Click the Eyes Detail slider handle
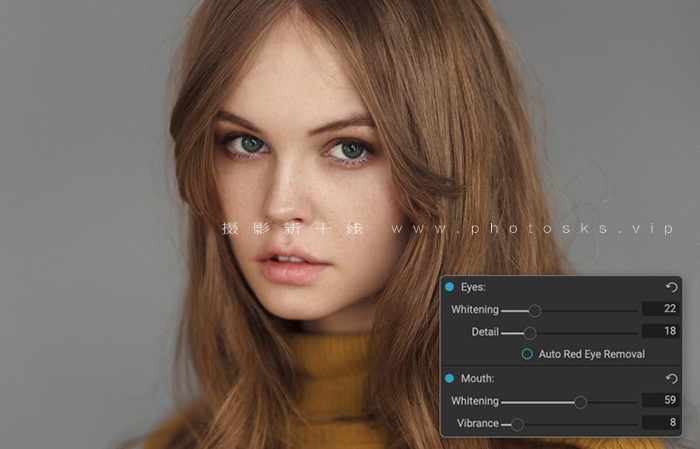The height and width of the screenshot is (449, 700). 530,333
